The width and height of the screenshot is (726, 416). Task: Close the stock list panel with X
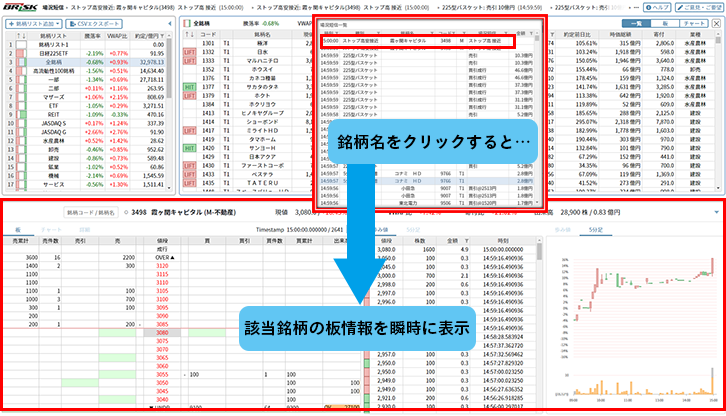click(716, 24)
